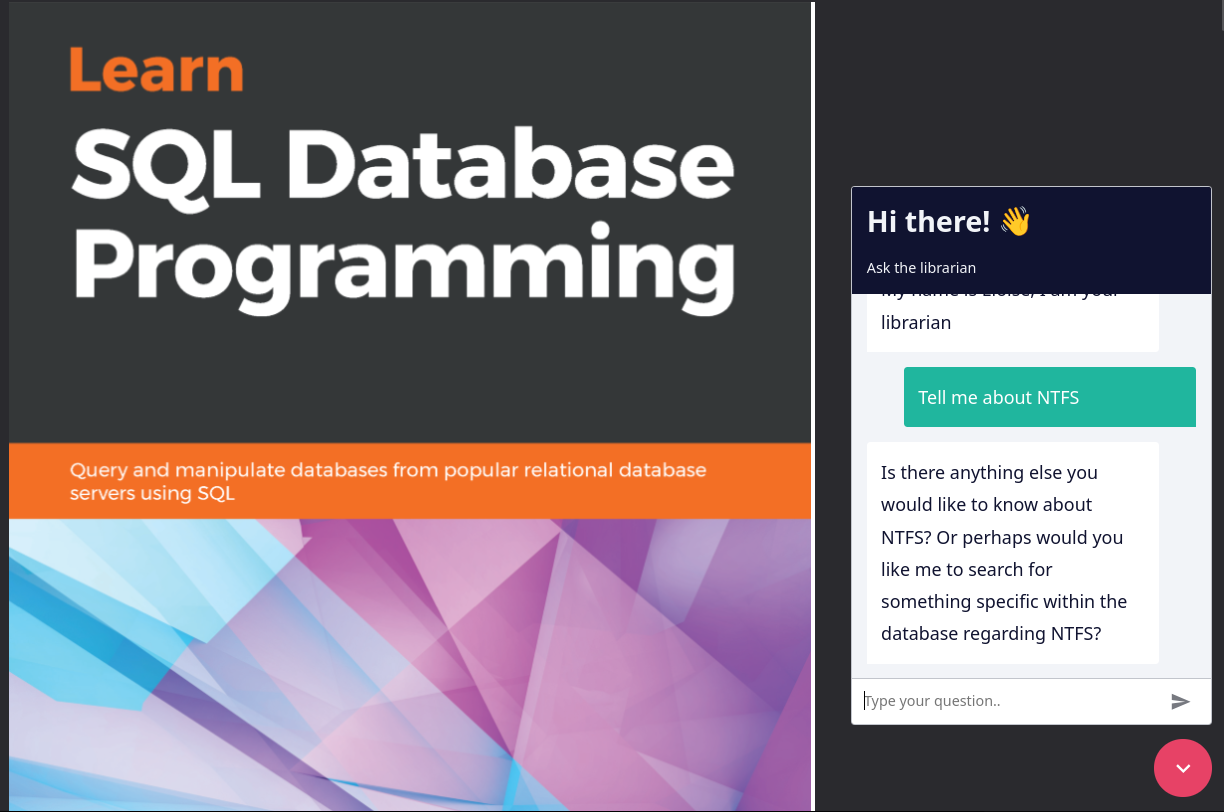Click the empty dark area above the chat widget
1224x812 pixels.
(1020, 90)
